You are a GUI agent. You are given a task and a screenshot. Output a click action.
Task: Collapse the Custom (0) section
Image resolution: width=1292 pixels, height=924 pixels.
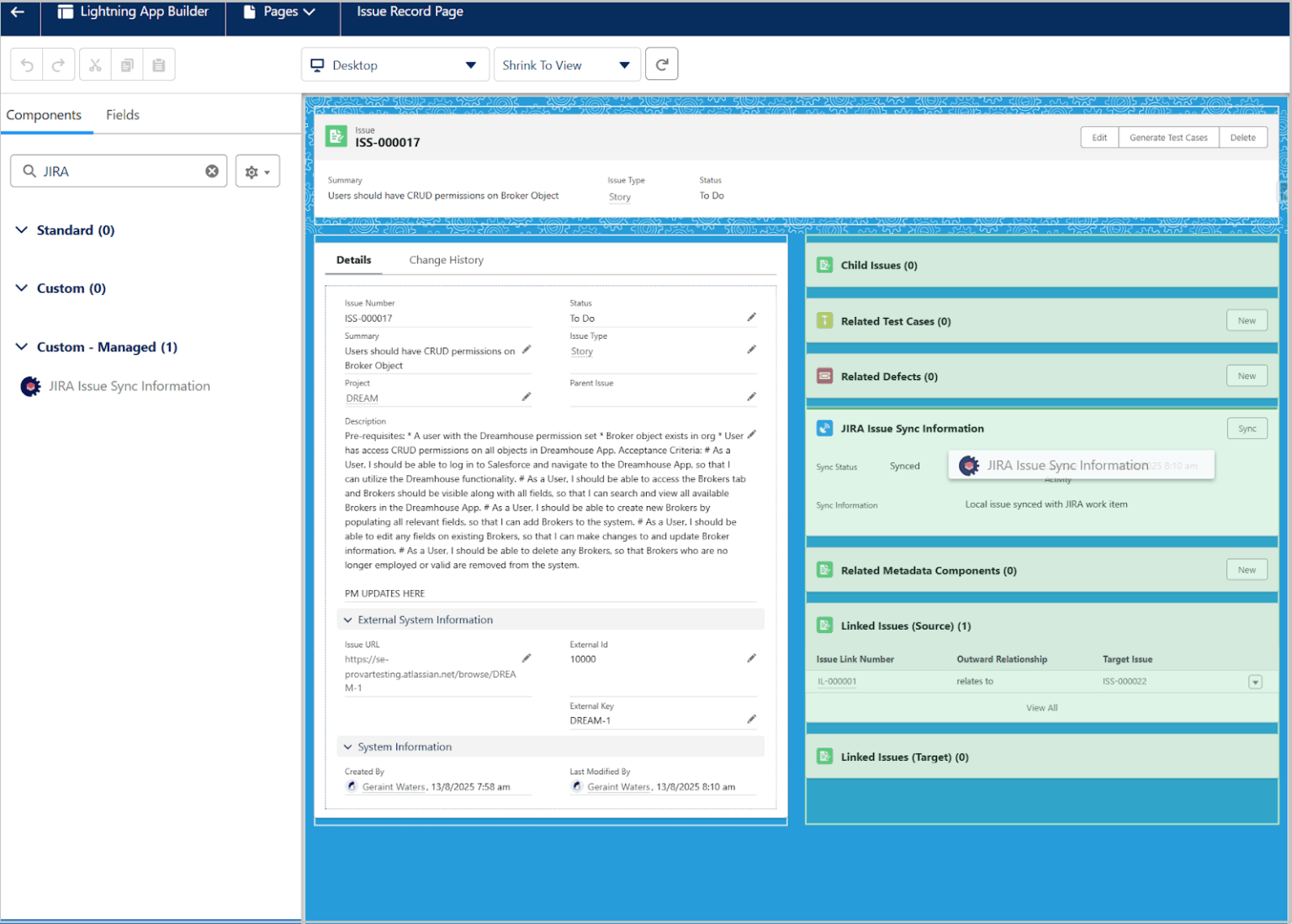[x=22, y=288]
